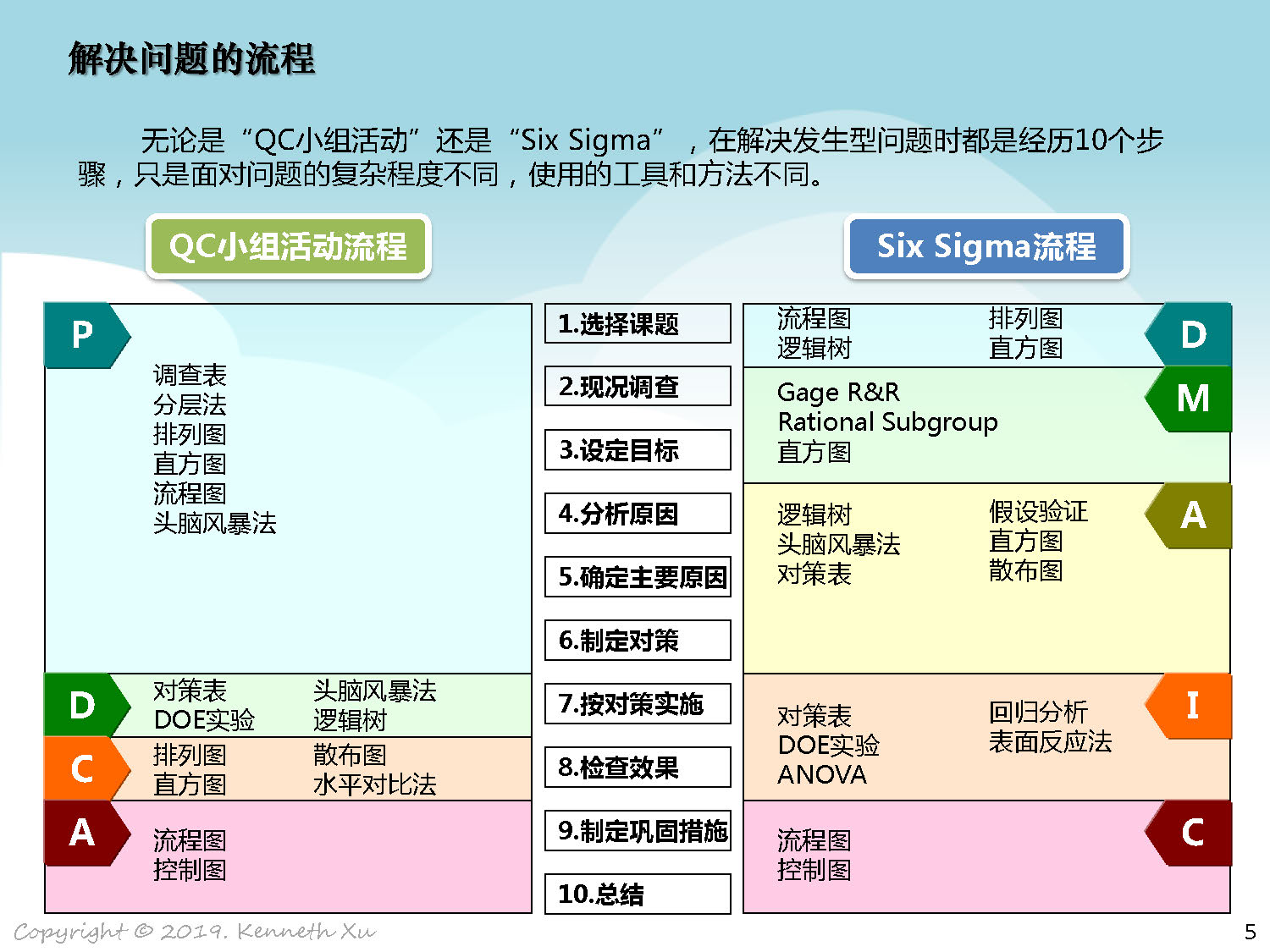1270x952 pixels.
Task: Click the dark red C badge on Six Sigma side
Action: click(x=1190, y=833)
